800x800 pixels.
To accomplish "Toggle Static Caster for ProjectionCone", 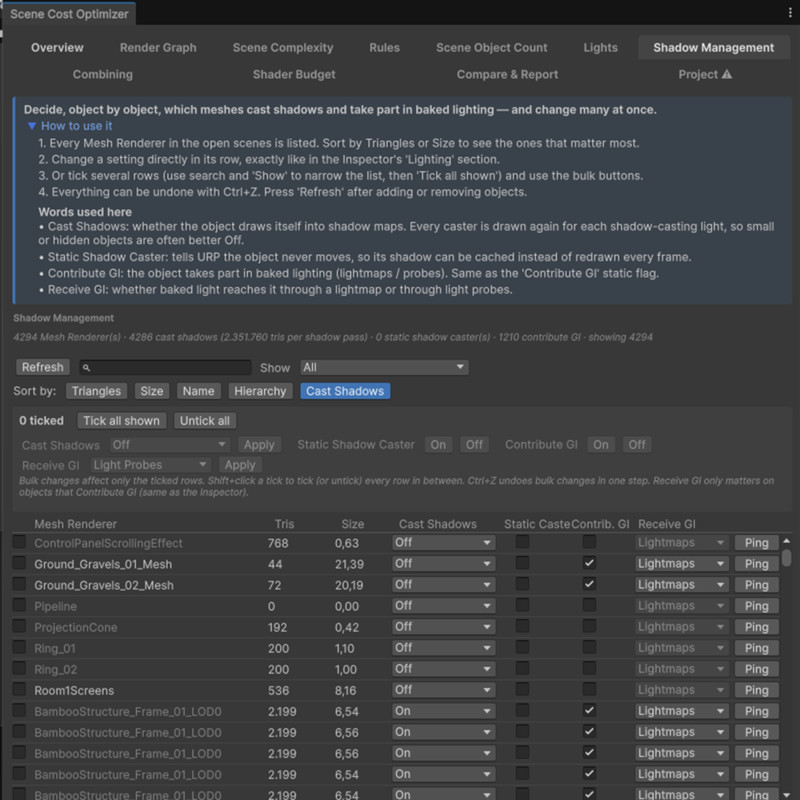I will [522, 626].
